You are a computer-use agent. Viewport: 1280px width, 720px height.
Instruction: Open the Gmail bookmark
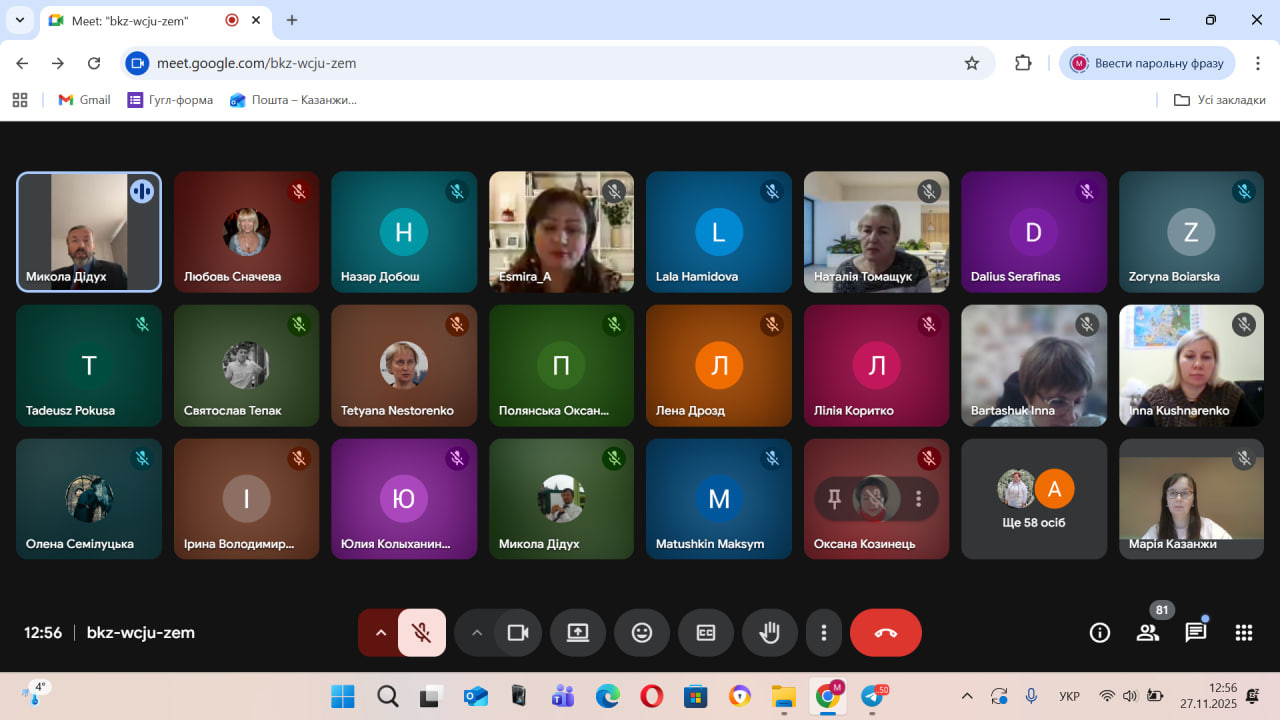[84, 100]
